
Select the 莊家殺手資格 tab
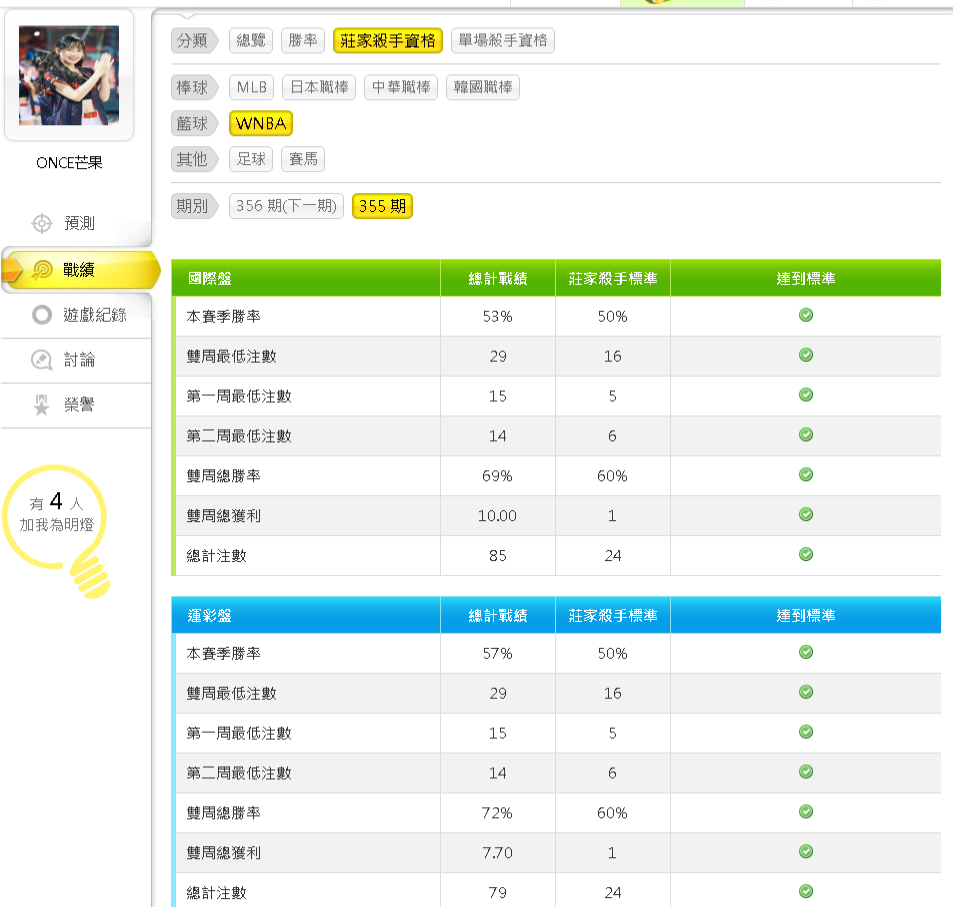(388, 41)
